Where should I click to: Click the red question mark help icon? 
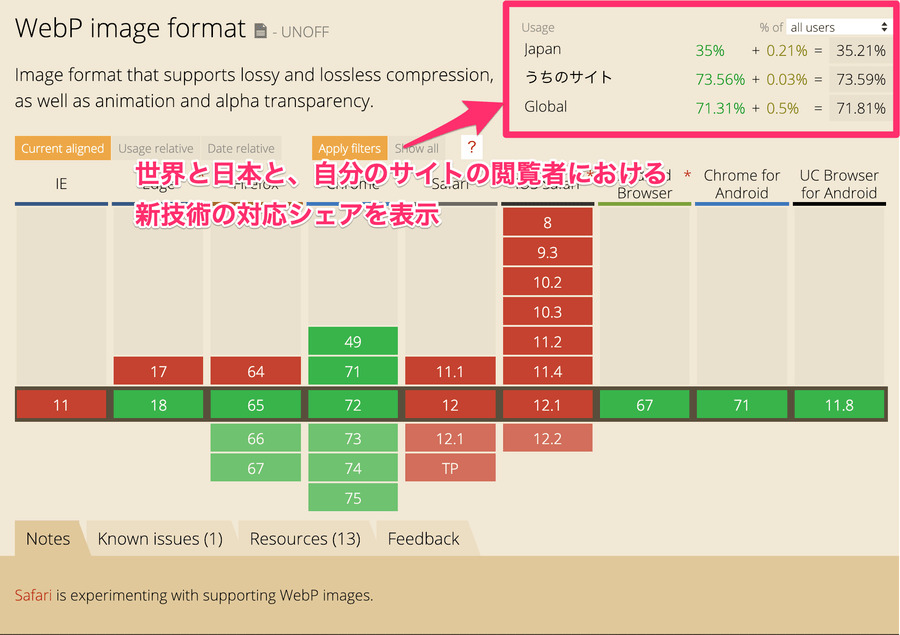click(x=471, y=147)
